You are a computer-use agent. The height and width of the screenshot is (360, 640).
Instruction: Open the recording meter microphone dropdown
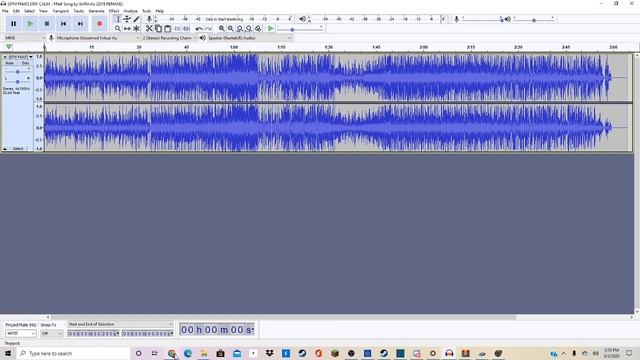point(150,19)
